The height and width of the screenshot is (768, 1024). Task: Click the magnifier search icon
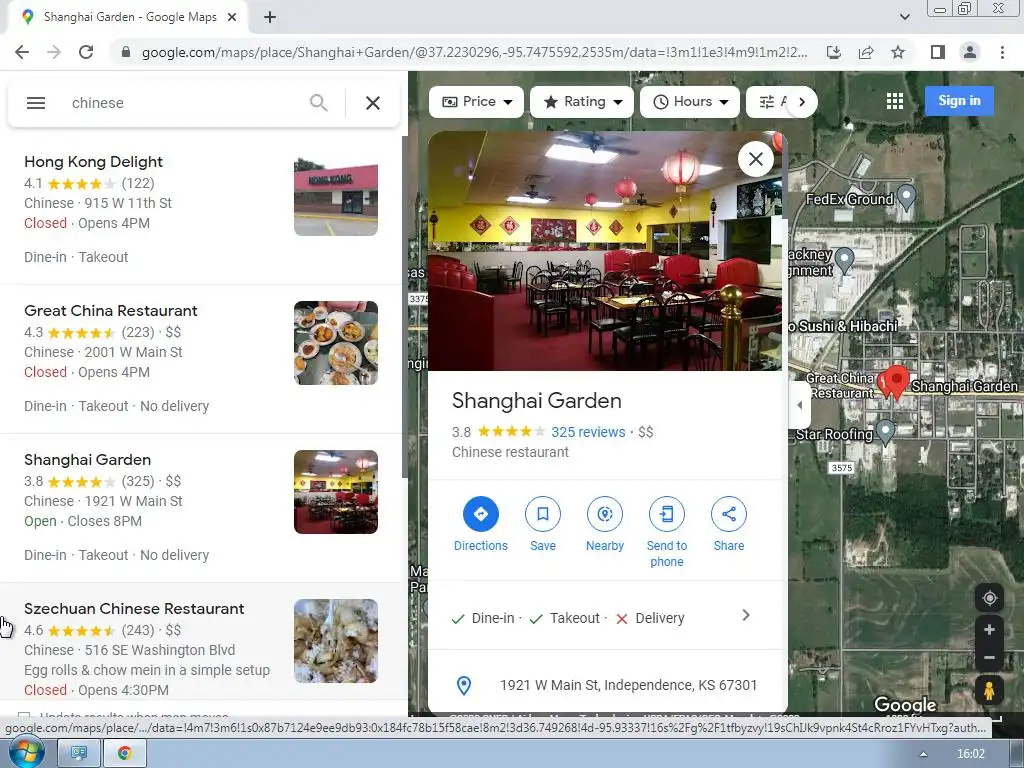[x=318, y=103]
